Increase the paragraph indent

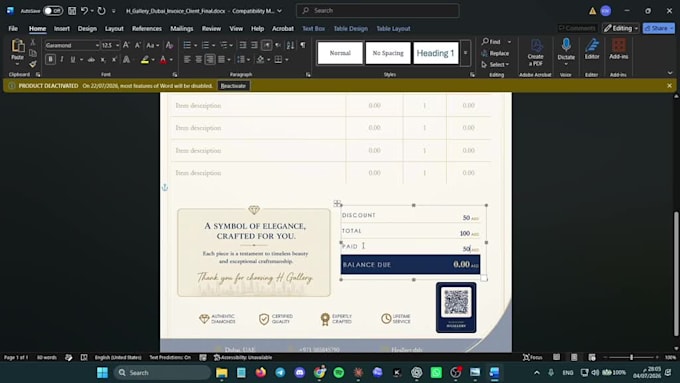click(x=254, y=45)
